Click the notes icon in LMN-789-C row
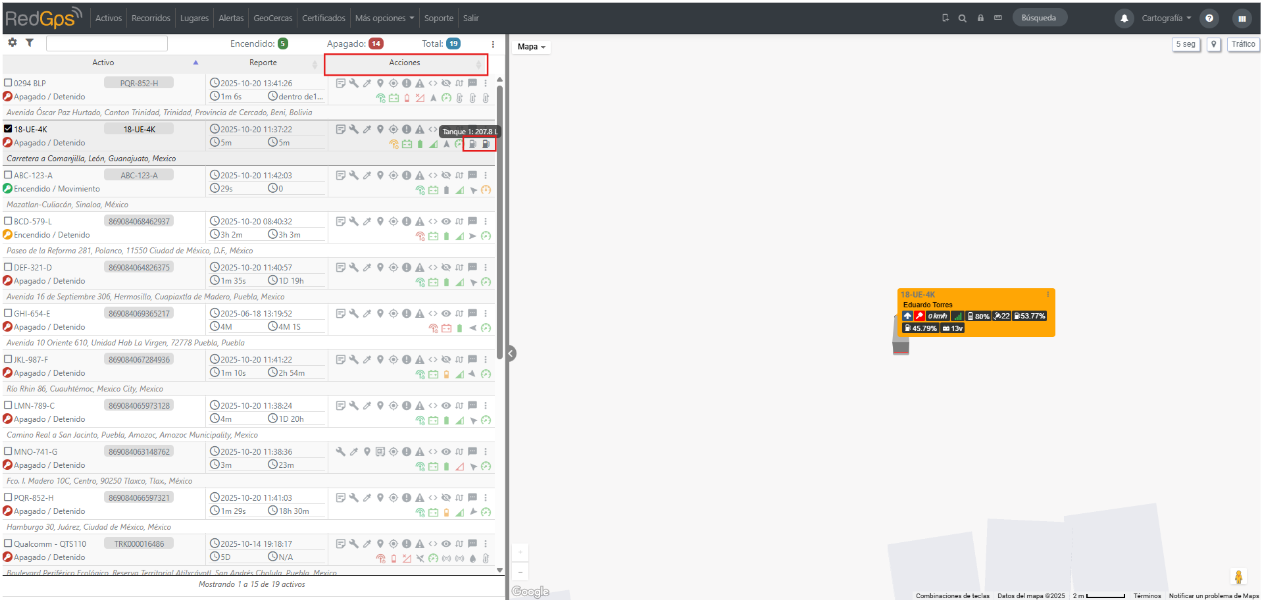The image size is (1267, 602). click(x=341, y=405)
